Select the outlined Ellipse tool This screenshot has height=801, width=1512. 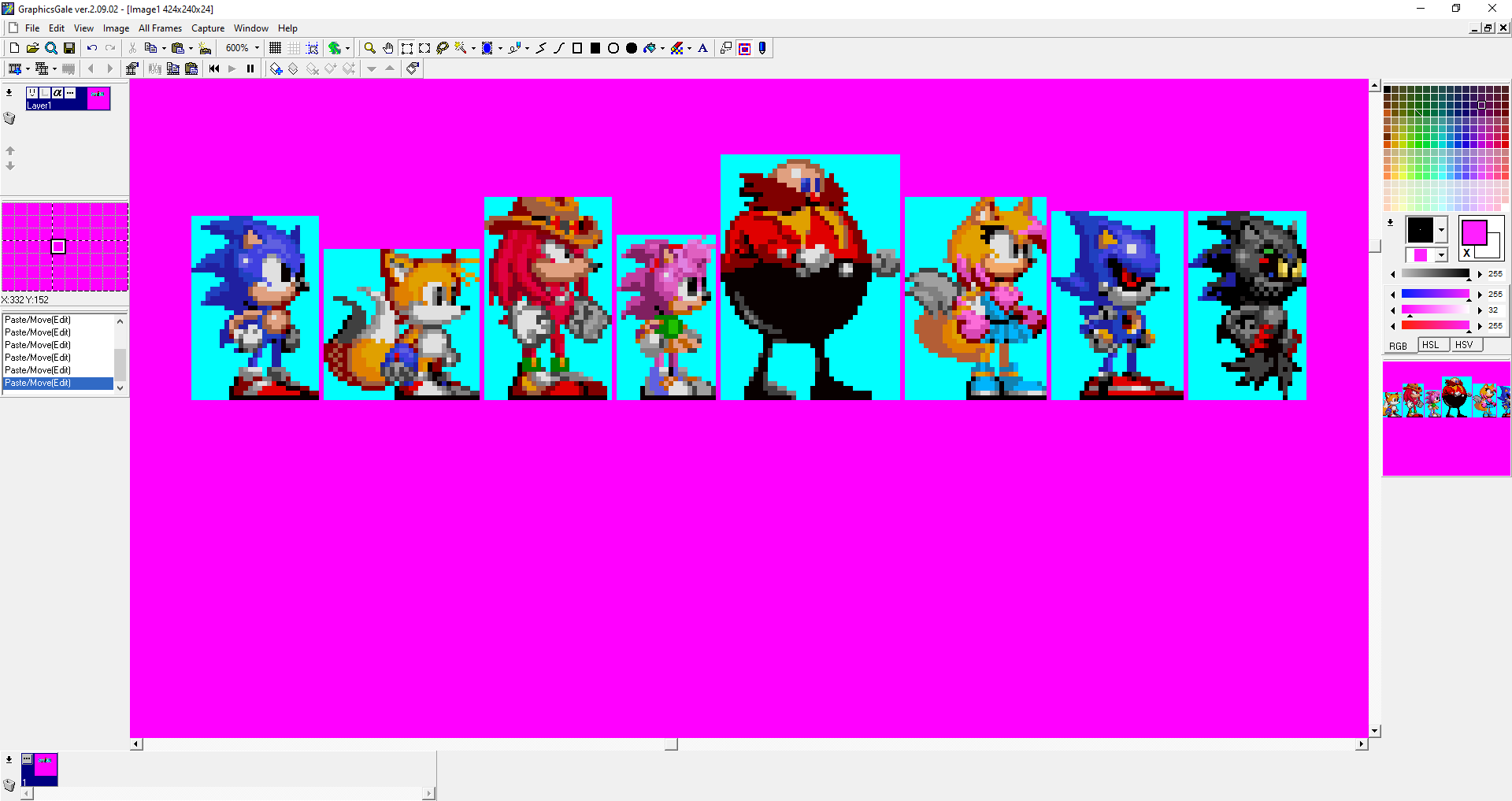point(613,48)
